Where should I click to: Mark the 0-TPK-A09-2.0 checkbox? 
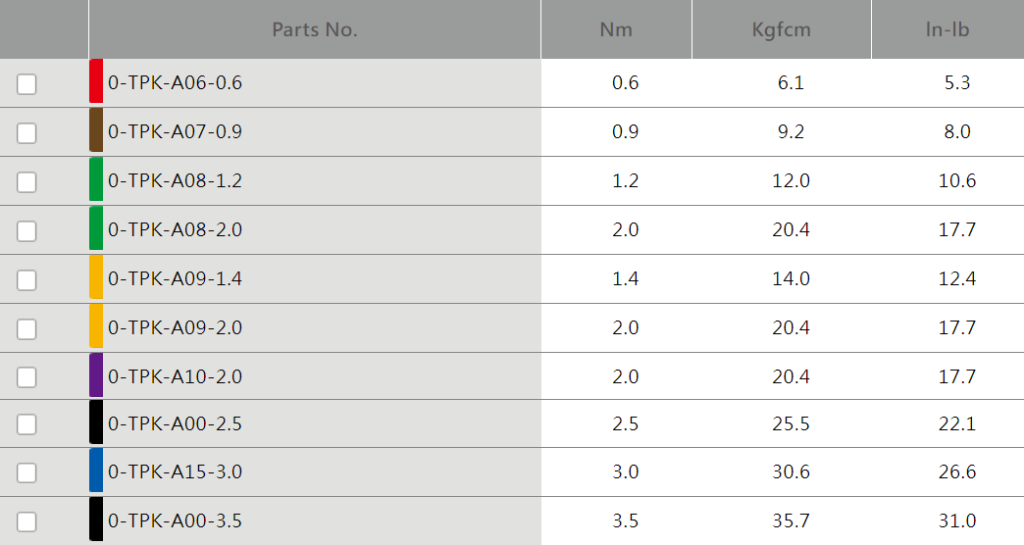pos(27,328)
